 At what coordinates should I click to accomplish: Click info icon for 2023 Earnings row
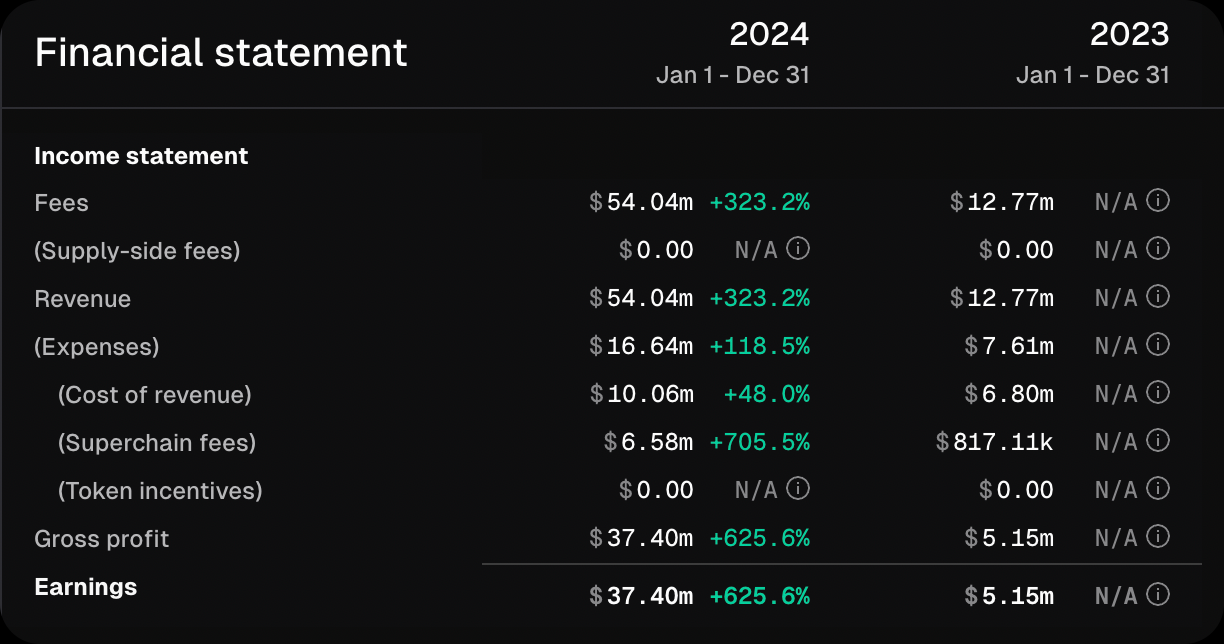click(x=1158, y=596)
